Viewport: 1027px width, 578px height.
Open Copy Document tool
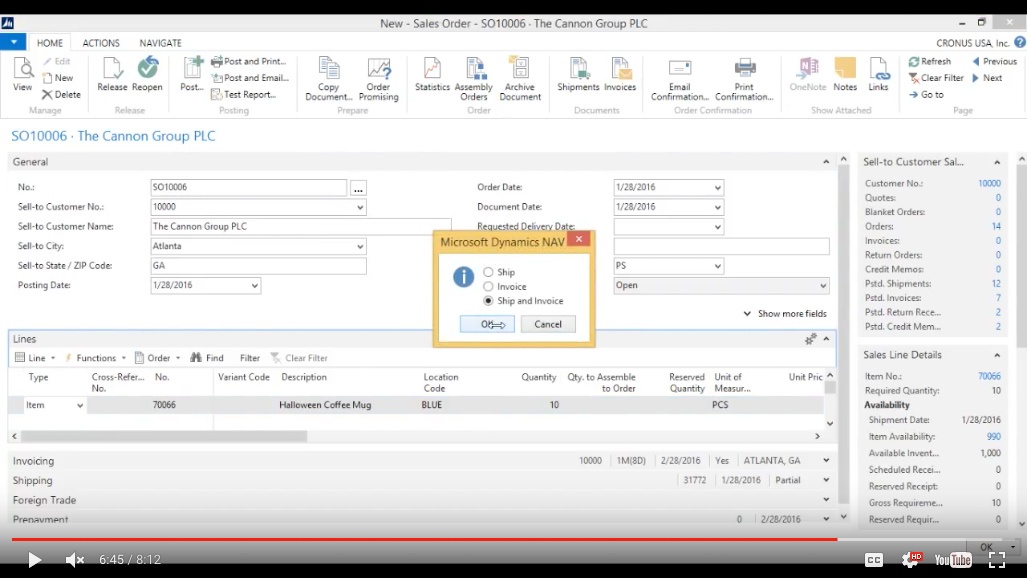pos(329,79)
